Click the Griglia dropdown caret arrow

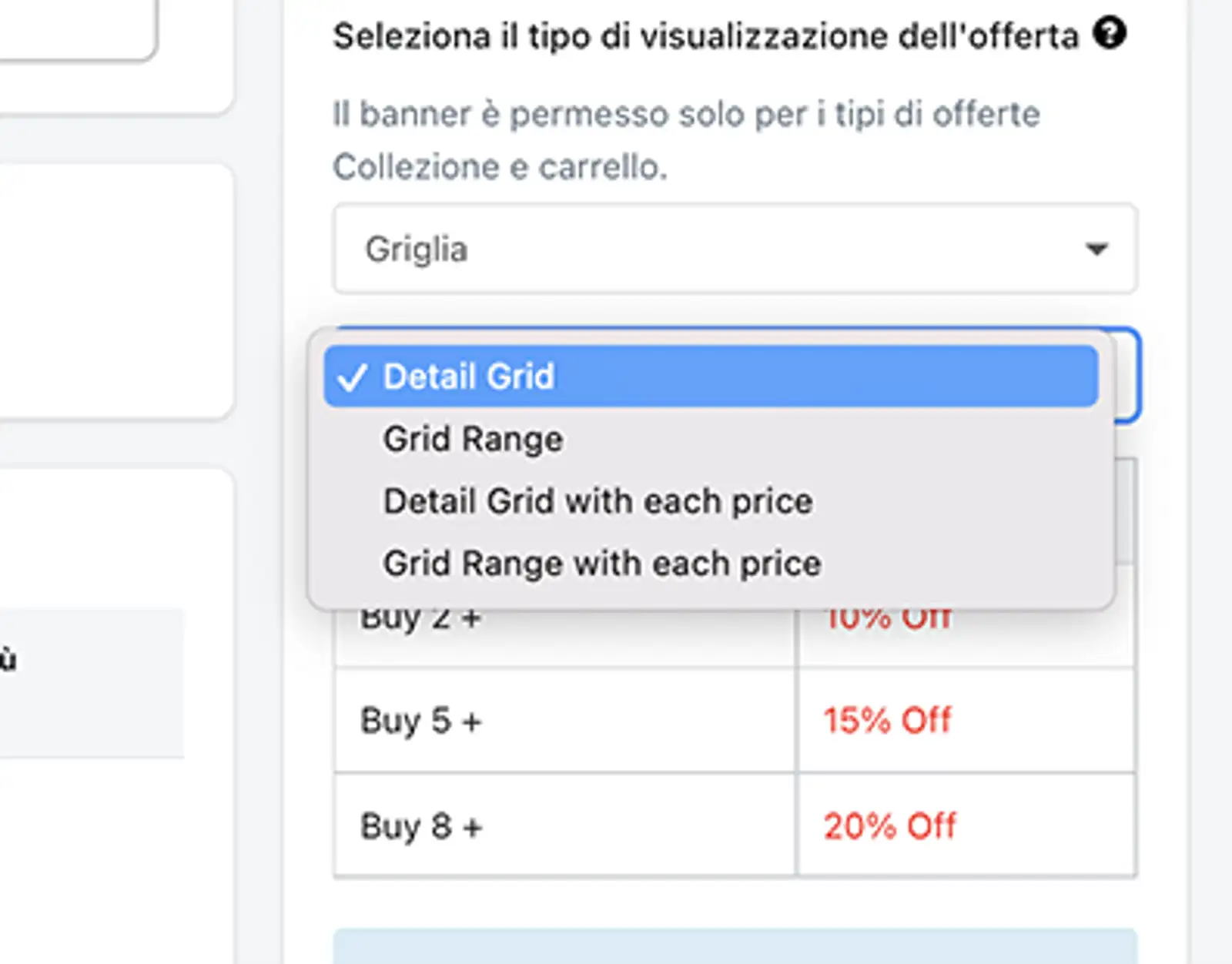coord(1096,249)
